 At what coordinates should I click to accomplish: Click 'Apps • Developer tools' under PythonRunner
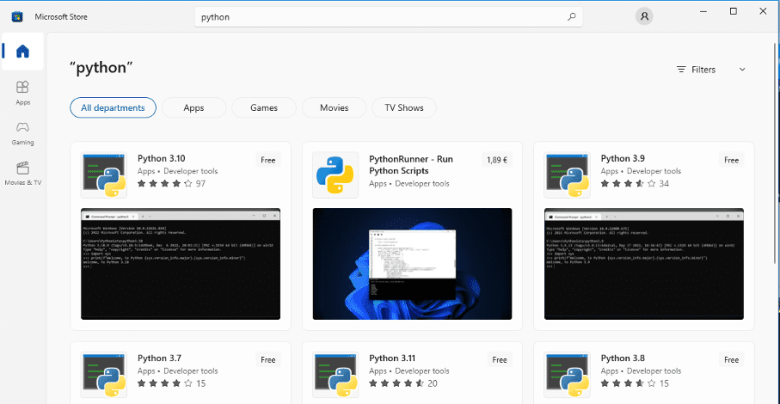409,184
